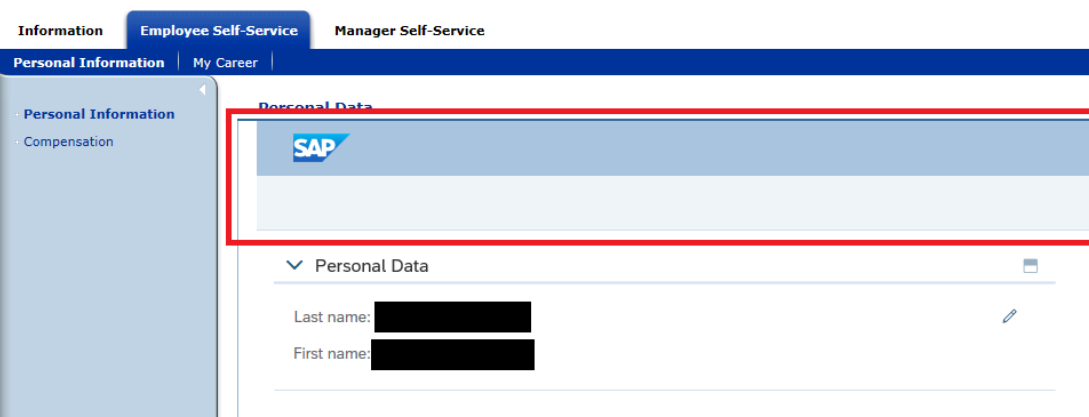
Task: Switch to the Employee Self-Service tab
Action: (x=219, y=31)
